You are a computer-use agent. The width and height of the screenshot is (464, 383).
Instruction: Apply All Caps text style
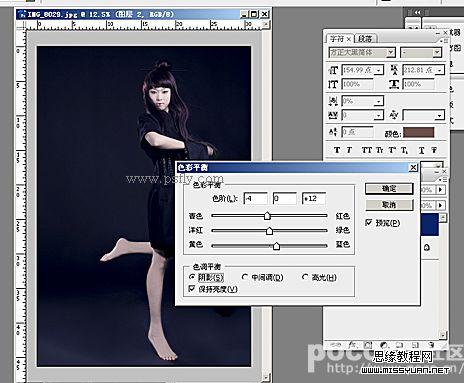[367, 150]
